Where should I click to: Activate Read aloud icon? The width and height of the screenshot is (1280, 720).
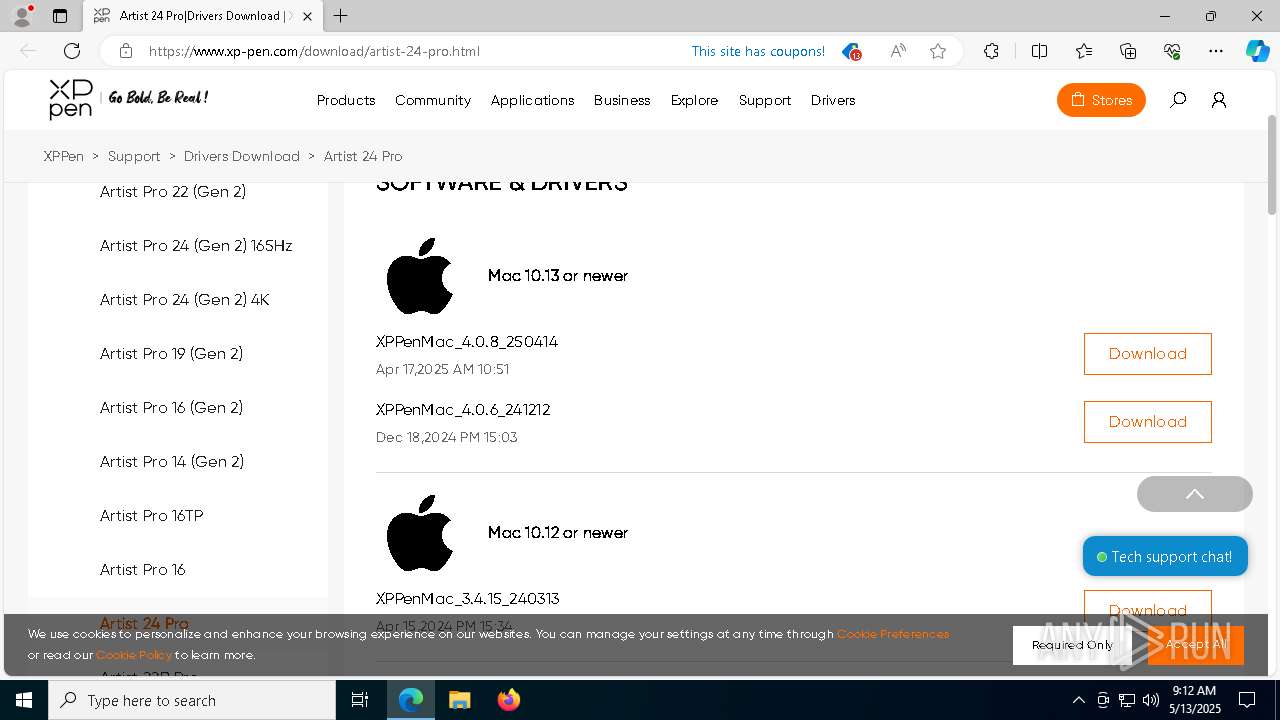pyautogui.click(x=898, y=51)
